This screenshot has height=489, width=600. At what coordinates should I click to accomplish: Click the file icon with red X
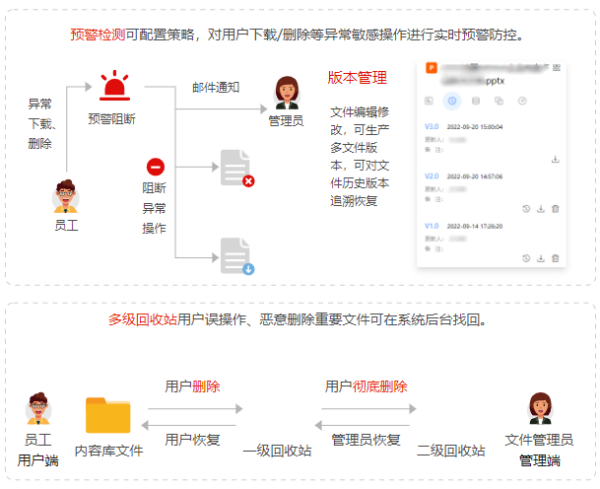pyautogui.click(x=236, y=168)
